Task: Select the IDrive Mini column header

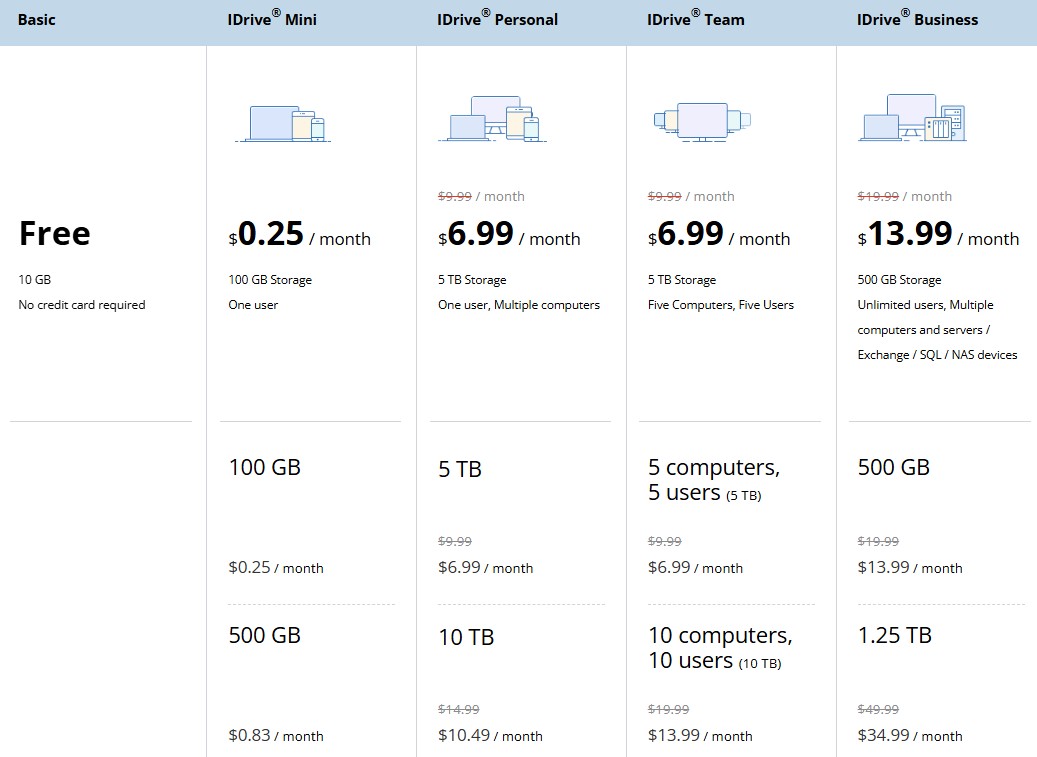Action: coord(272,19)
